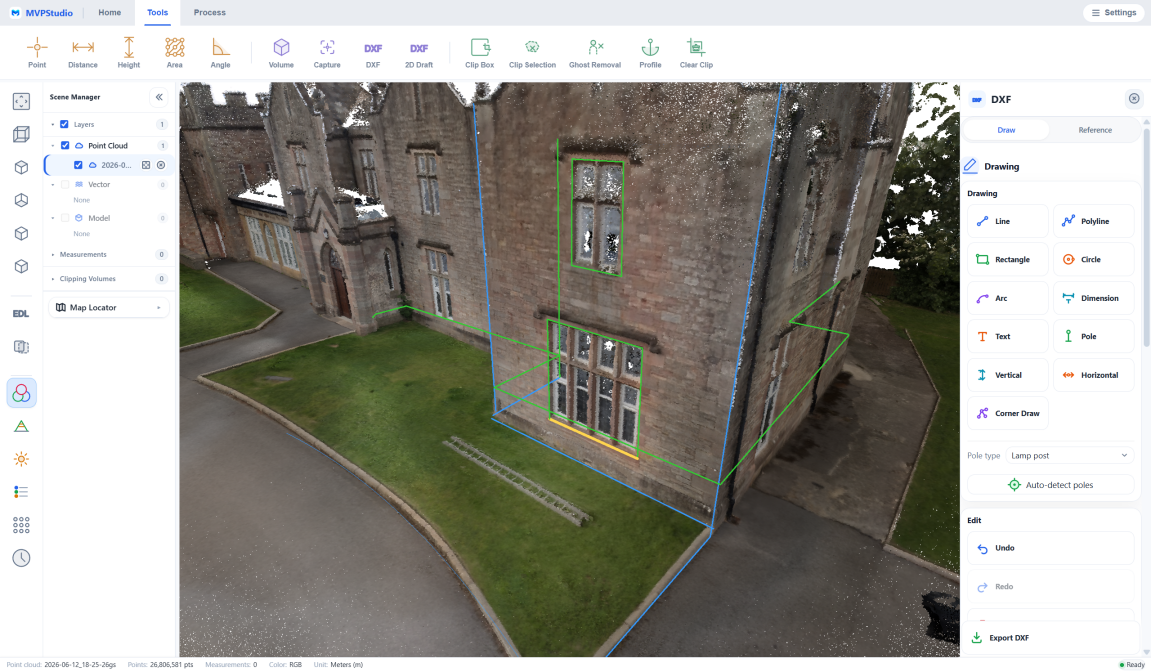
Task: Click the Clear Clip tool
Action: click(696, 53)
